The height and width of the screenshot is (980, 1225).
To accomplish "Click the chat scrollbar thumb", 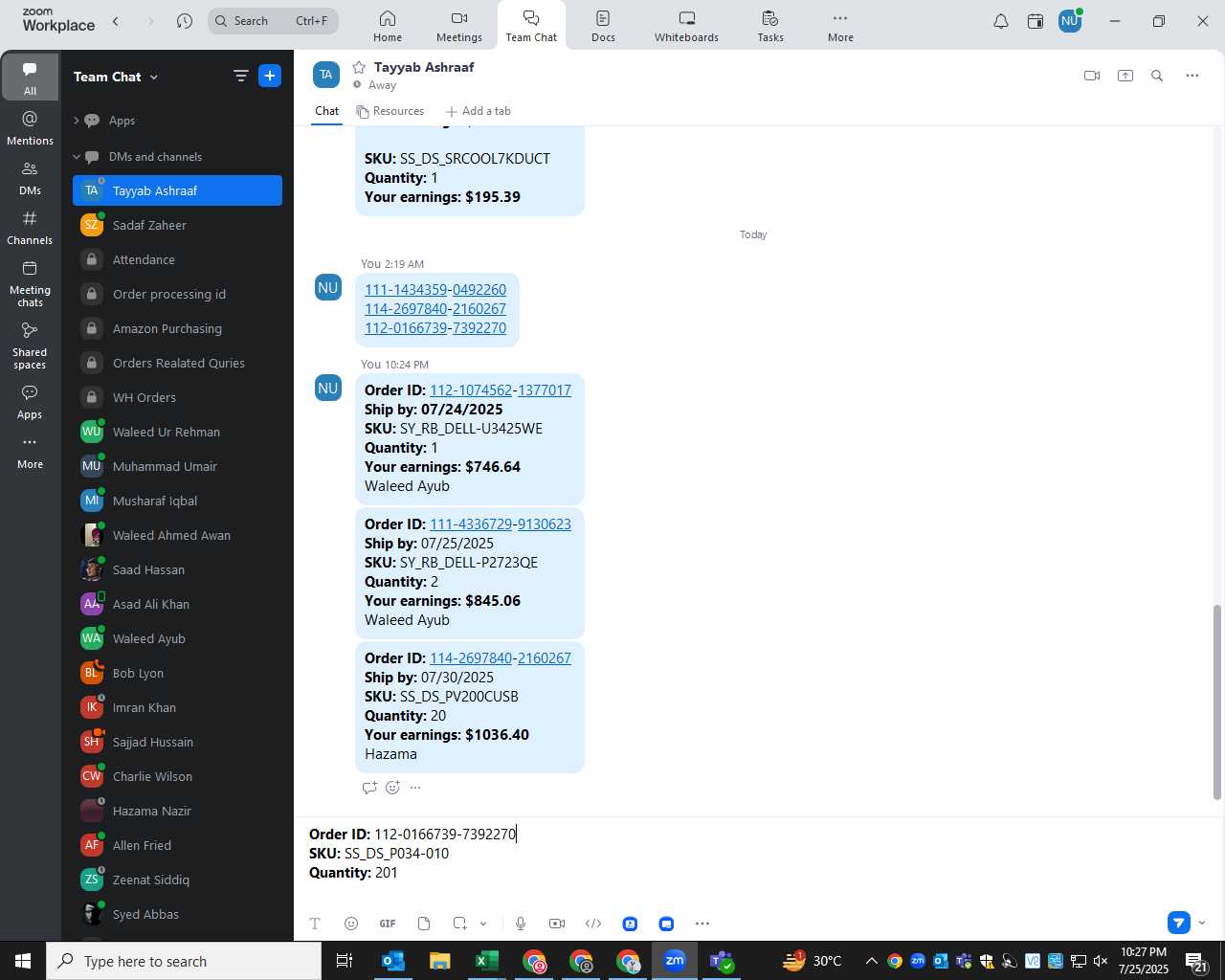I will 1217,702.
